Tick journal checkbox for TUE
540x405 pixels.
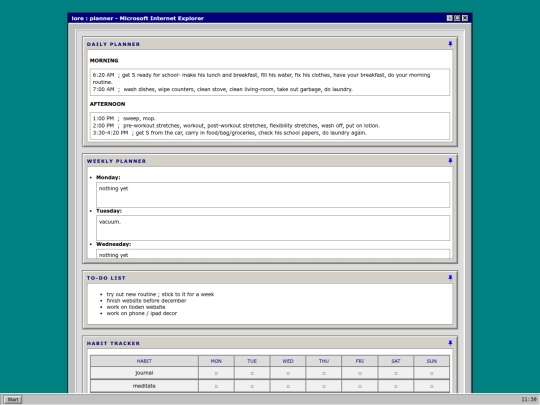(x=252, y=373)
